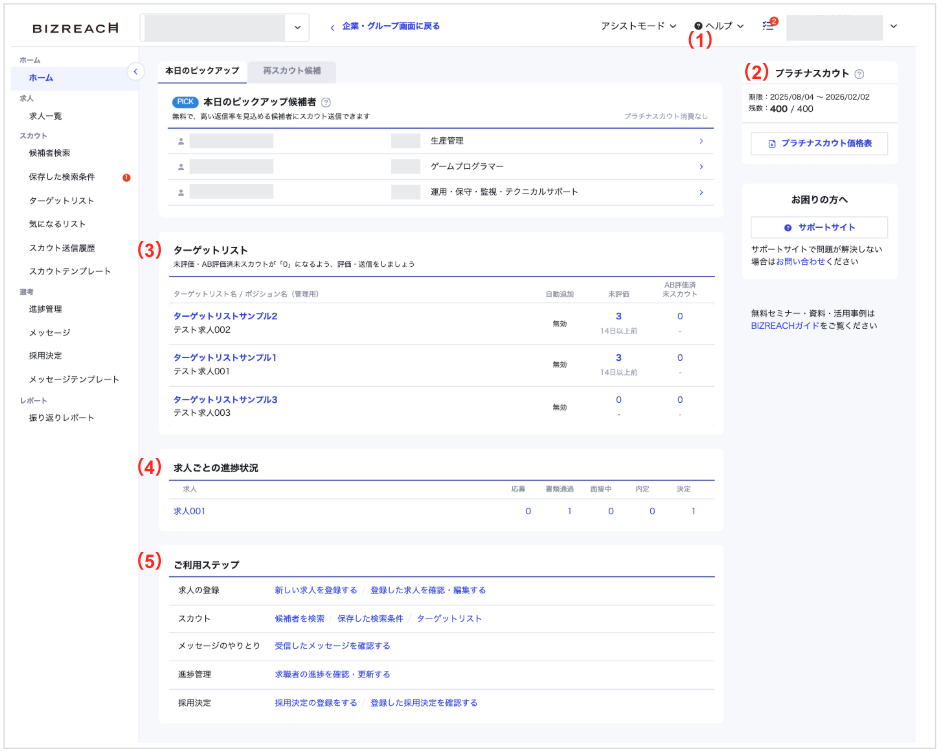941x755 pixels.
Task: Open the アシストモード dropdown
Action: pyautogui.click(x=638, y=26)
